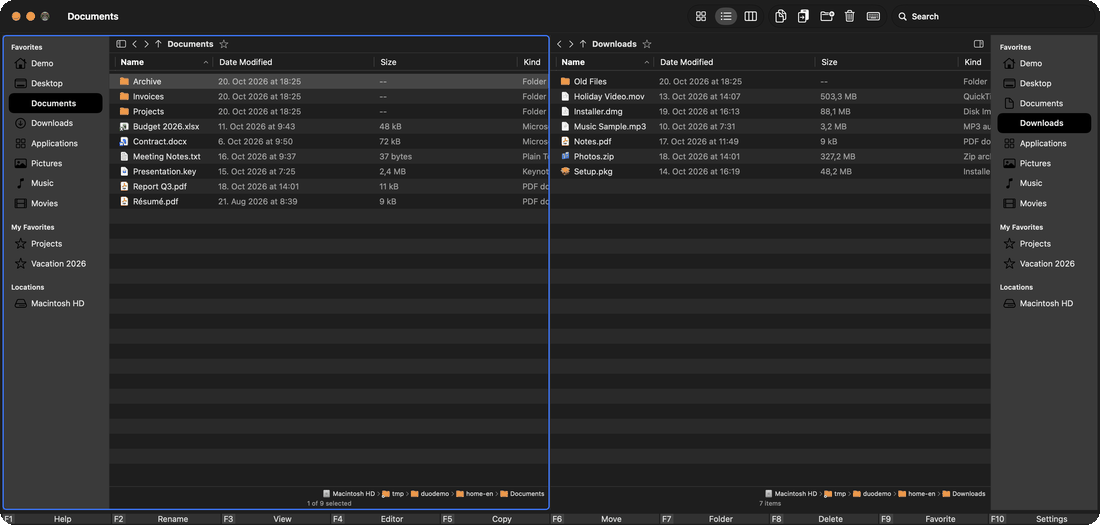Click the move files toolbar icon
Screen dimensions: 1100x525
tap(803, 16)
